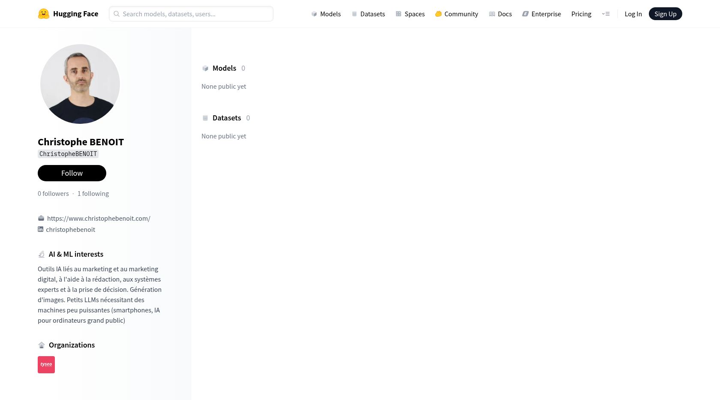Open the christophebenoit LinkedIn link
This screenshot has height=400, width=720.
click(70, 230)
